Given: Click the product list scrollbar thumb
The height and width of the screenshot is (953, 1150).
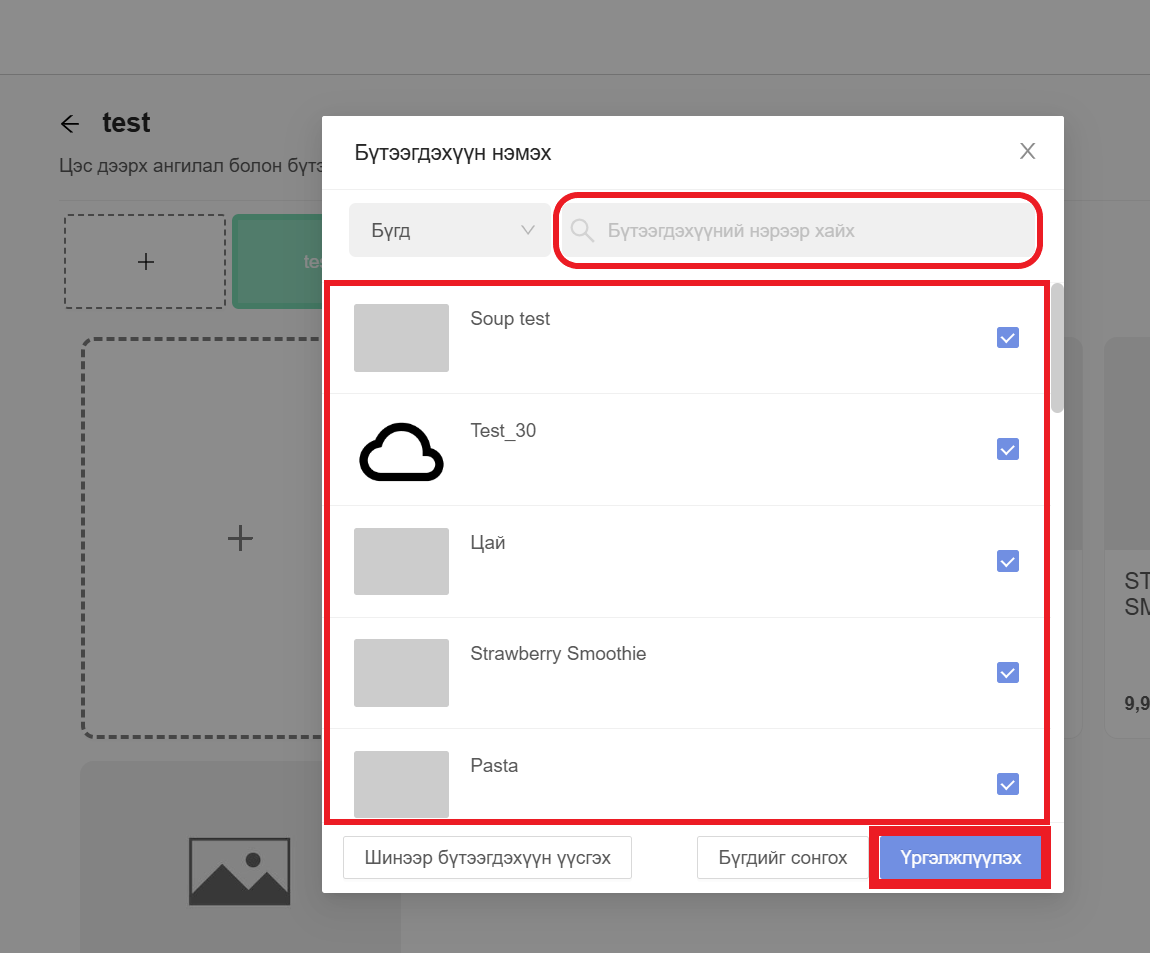Looking at the screenshot, I should click(1057, 350).
